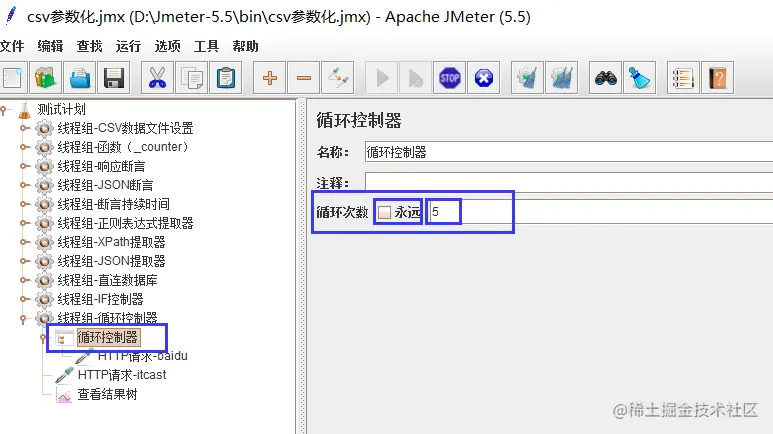Click the empty 注释 comment field
The image size is (773, 434).
pyautogui.click(x=569, y=182)
